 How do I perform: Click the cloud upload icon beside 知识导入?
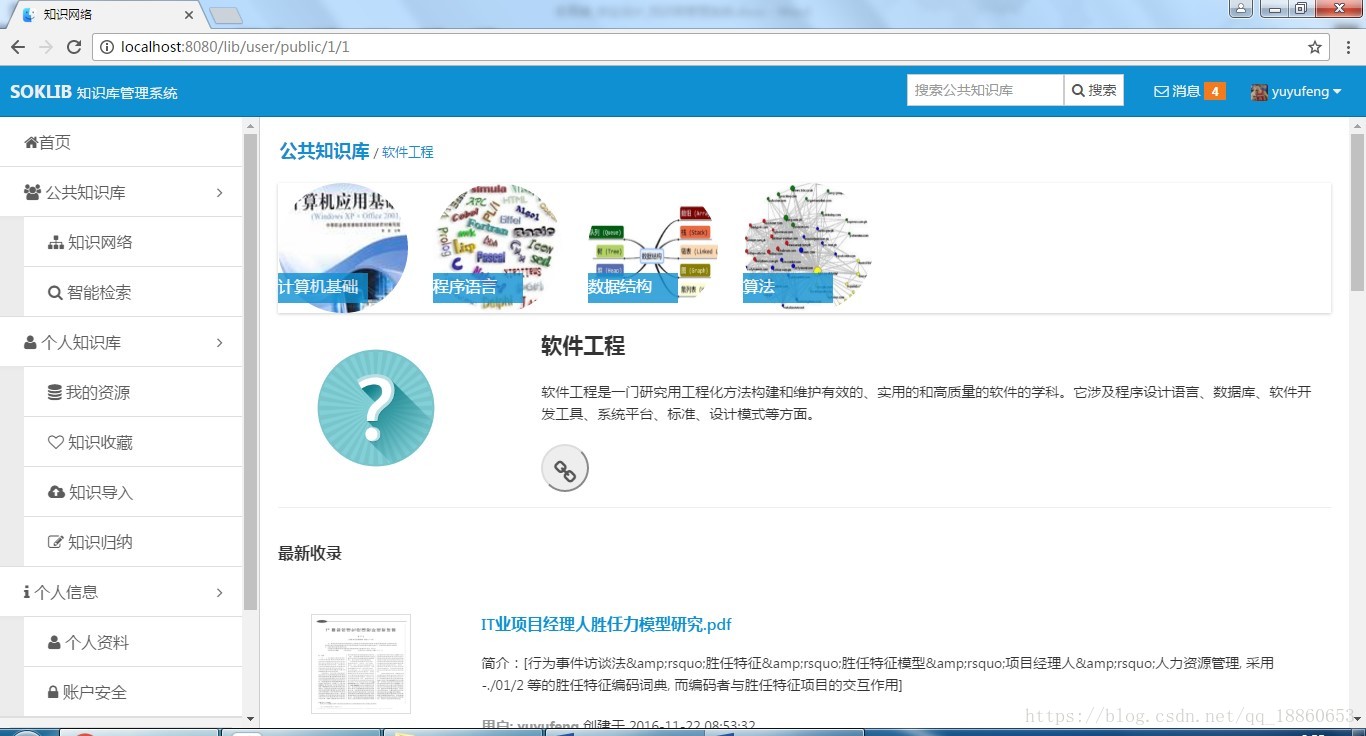(56, 493)
